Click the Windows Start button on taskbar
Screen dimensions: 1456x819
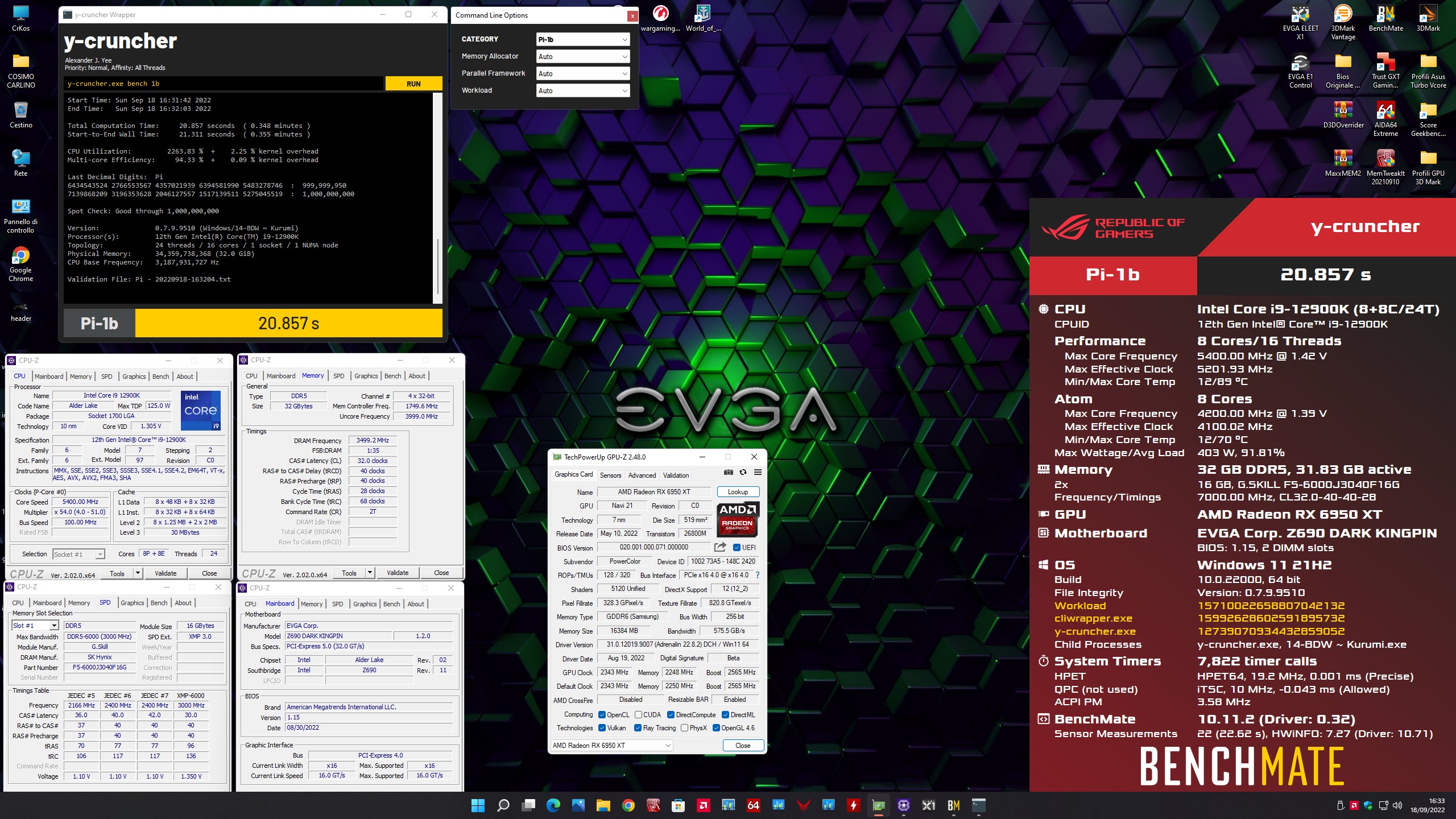pos(478,805)
